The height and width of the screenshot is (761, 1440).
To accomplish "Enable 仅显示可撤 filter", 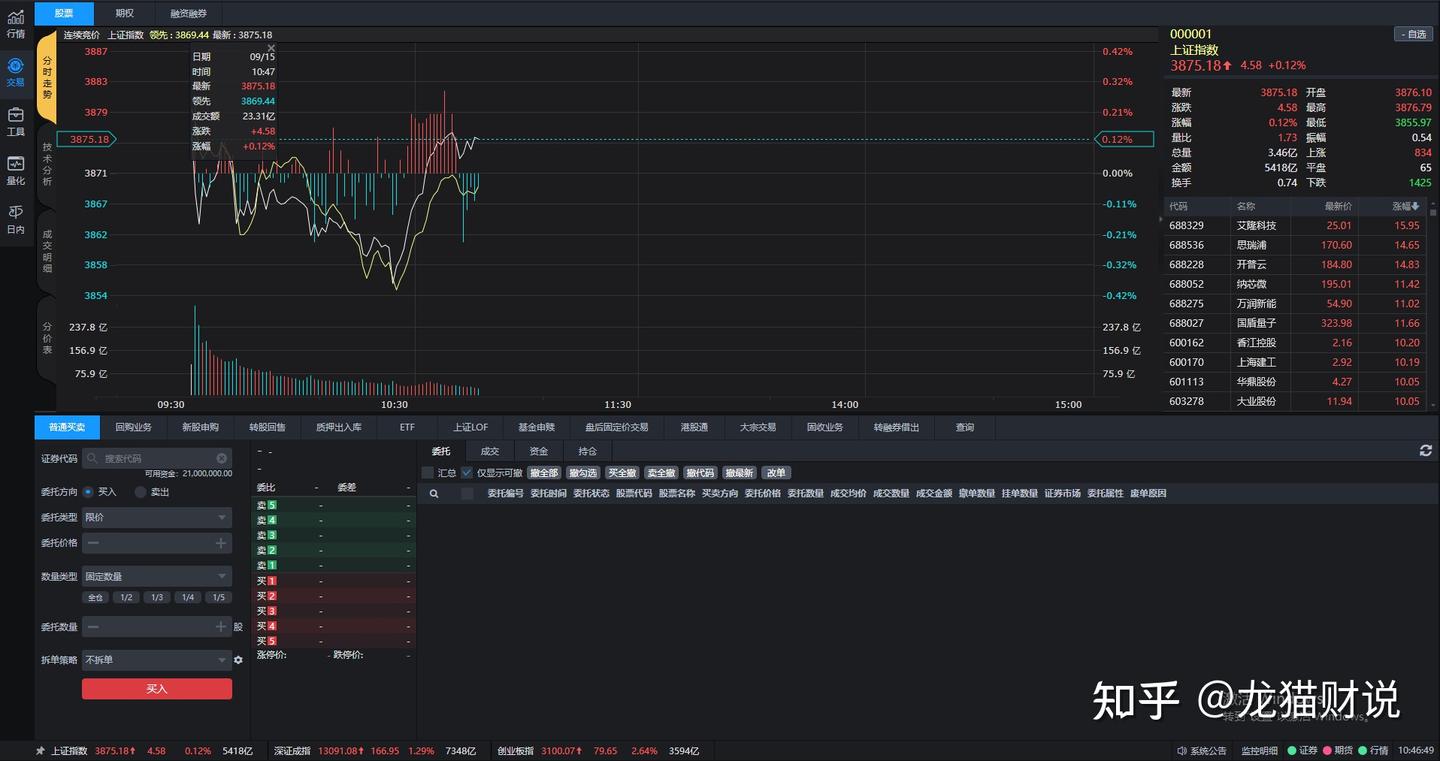I will [x=467, y=472].
